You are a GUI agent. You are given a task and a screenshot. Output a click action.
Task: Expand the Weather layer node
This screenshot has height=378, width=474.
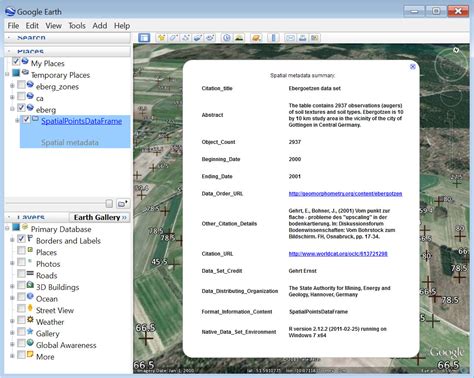pos(12,321)
